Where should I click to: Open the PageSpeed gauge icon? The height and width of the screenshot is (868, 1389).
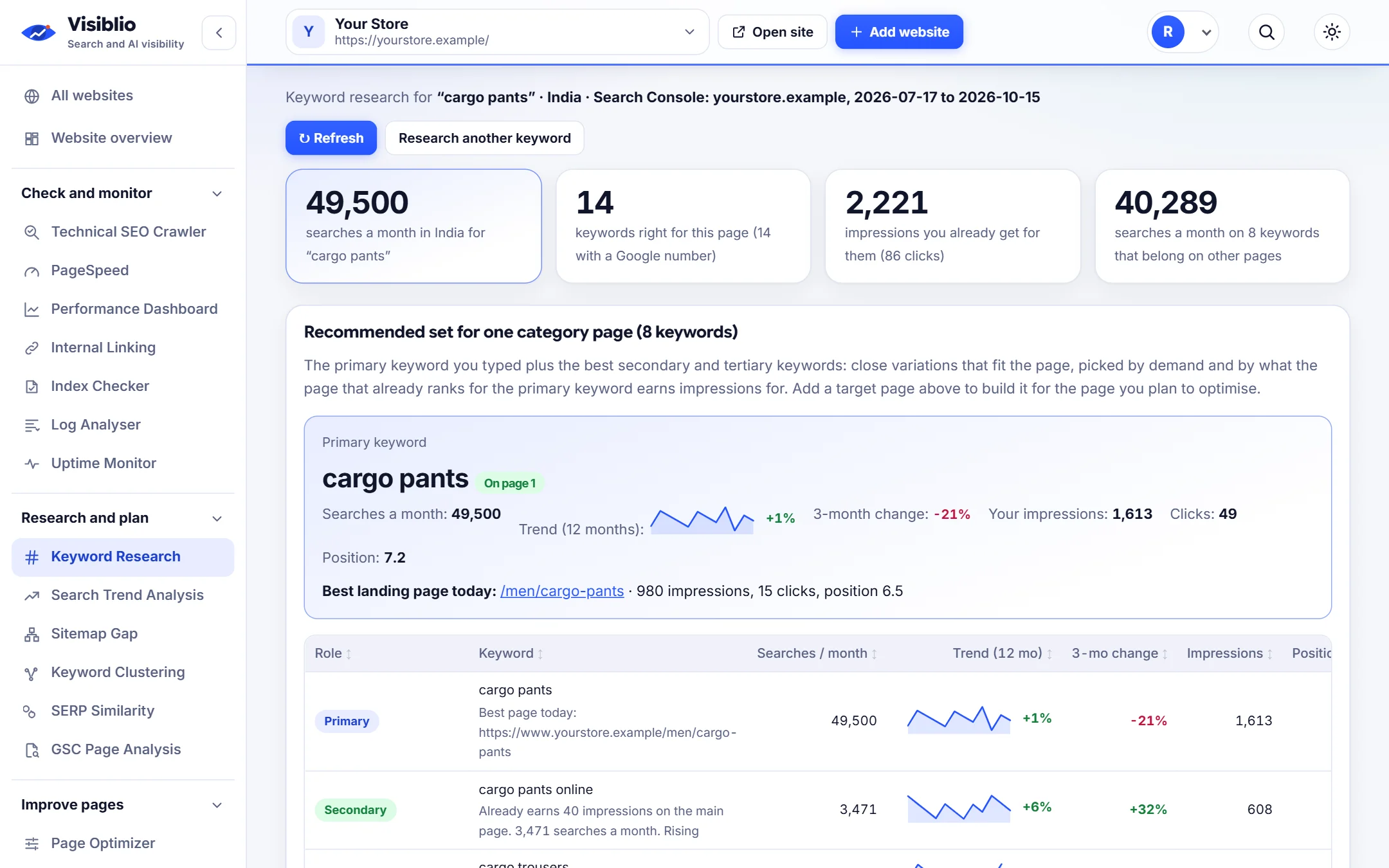pos(32,271)
